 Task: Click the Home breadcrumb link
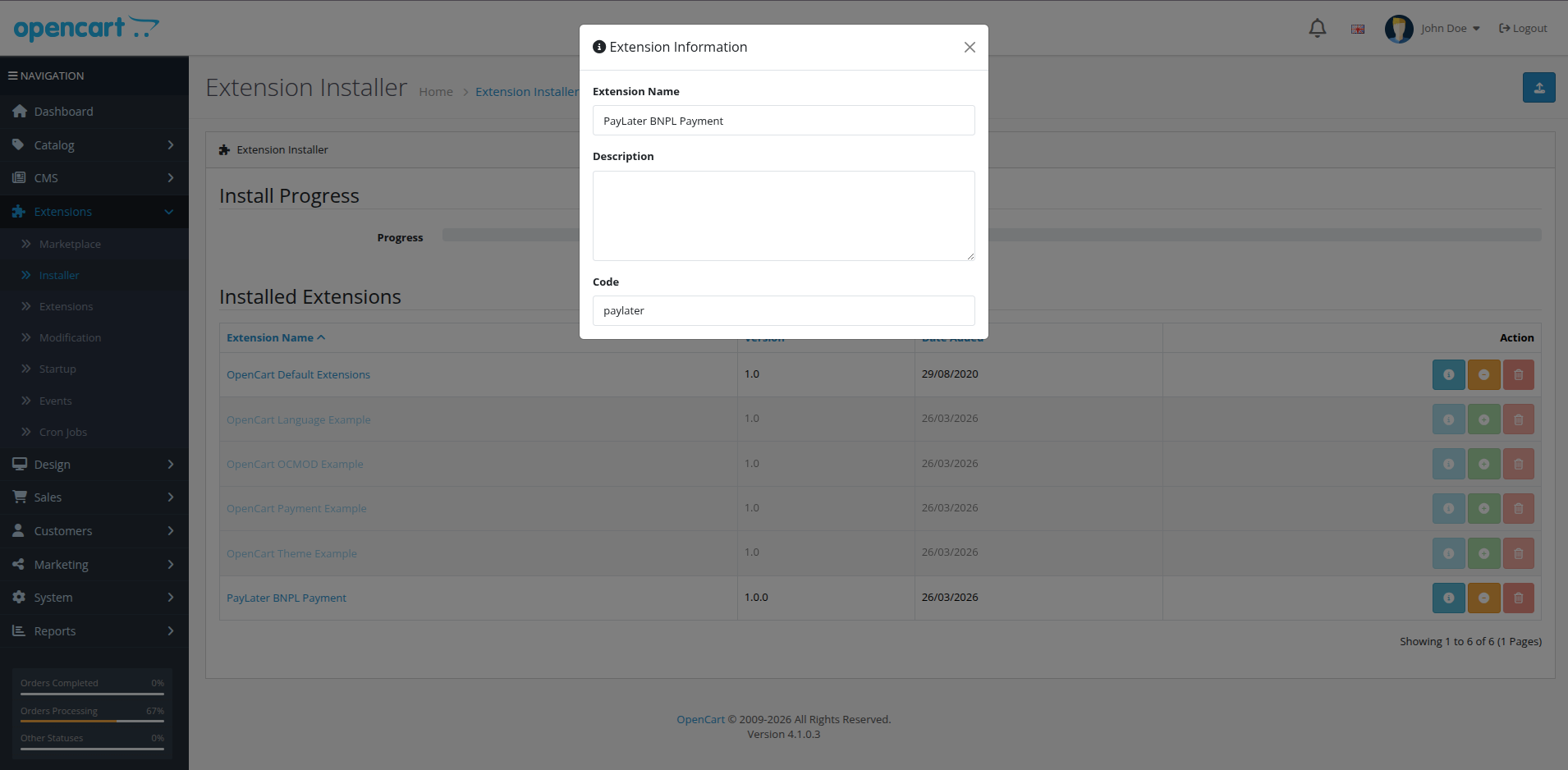[x=436, y=92]
